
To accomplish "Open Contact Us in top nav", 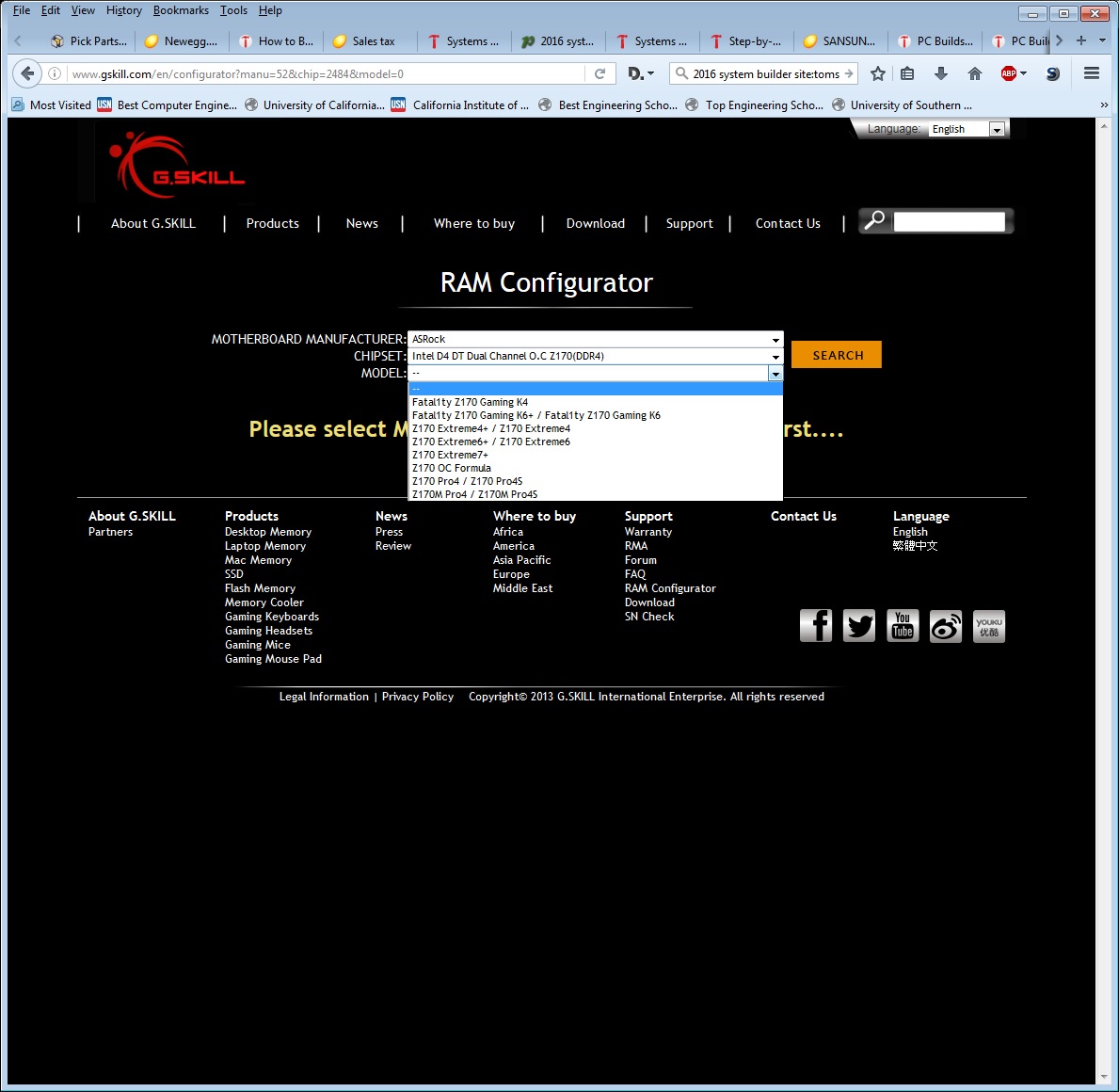I will pos(788,223).
